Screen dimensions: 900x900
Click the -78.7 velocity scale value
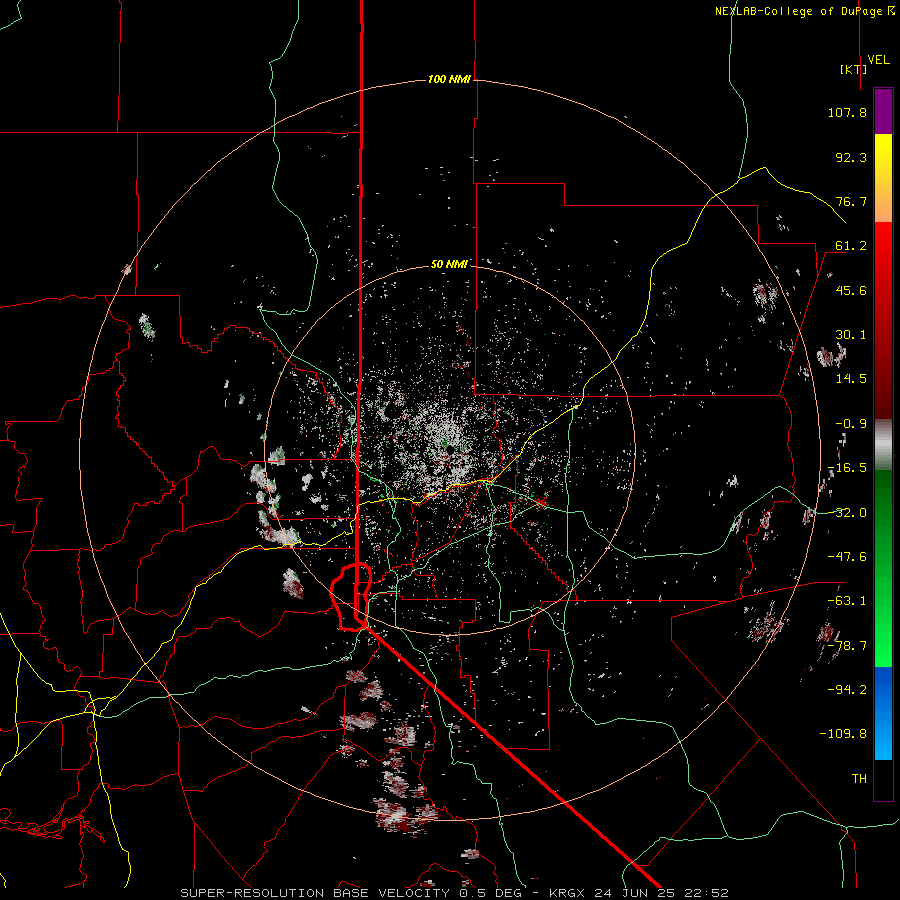point(847,646)
